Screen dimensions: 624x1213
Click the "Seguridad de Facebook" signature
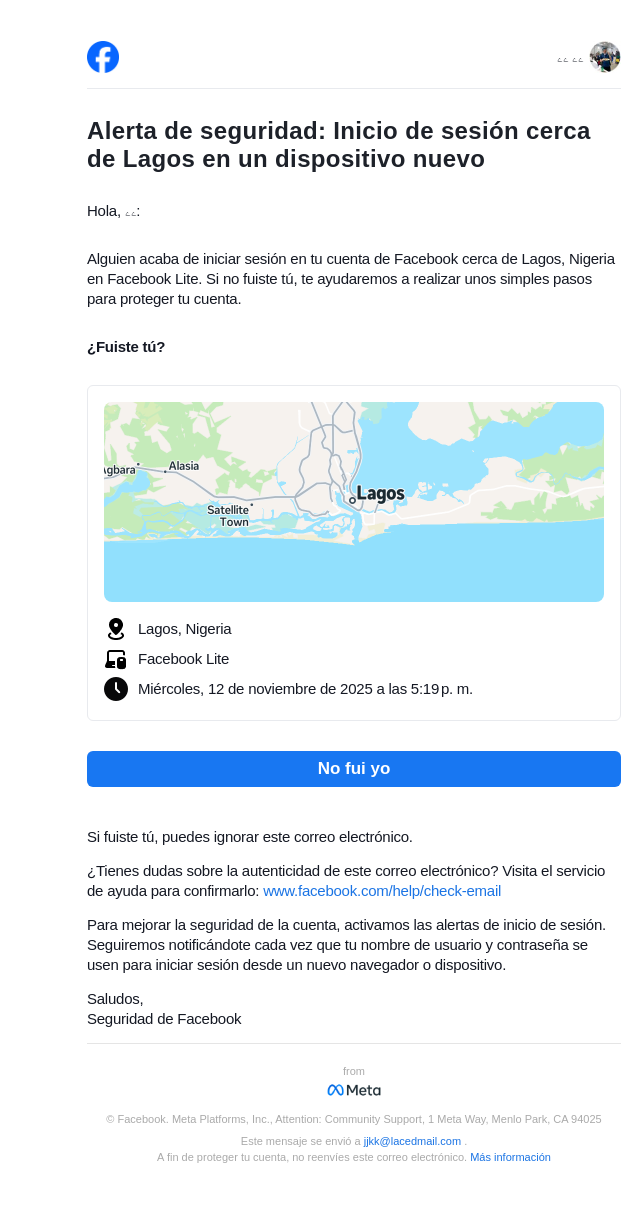click(x=164, y=1019)
